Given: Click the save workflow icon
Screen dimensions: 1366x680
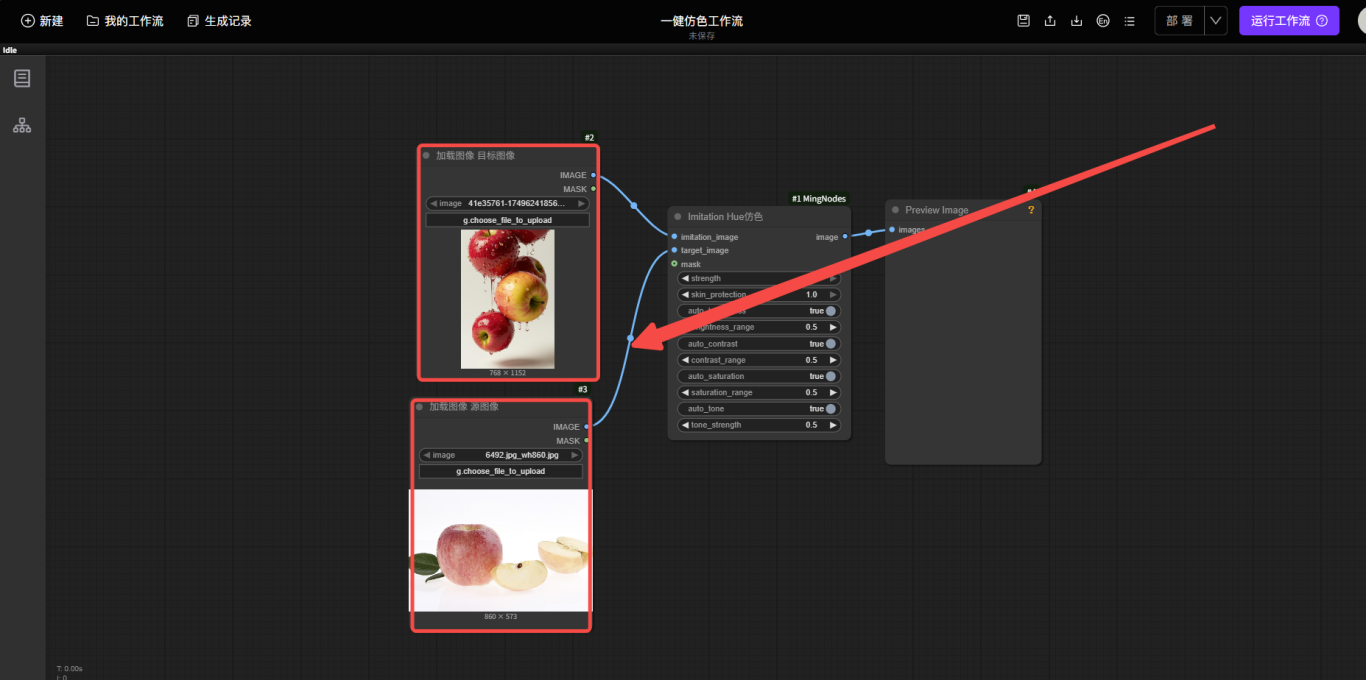Looking at the screenshot, I should [x=1024, y=21].
